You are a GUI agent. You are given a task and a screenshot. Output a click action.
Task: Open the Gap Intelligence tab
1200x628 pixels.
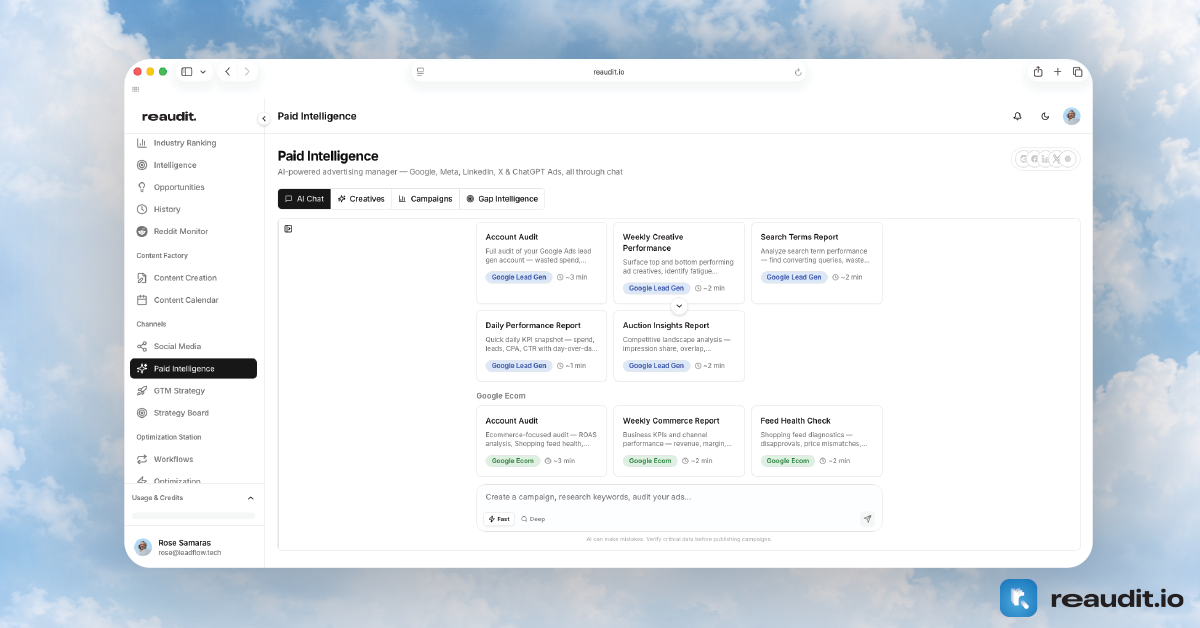click(x=502, y=199)
